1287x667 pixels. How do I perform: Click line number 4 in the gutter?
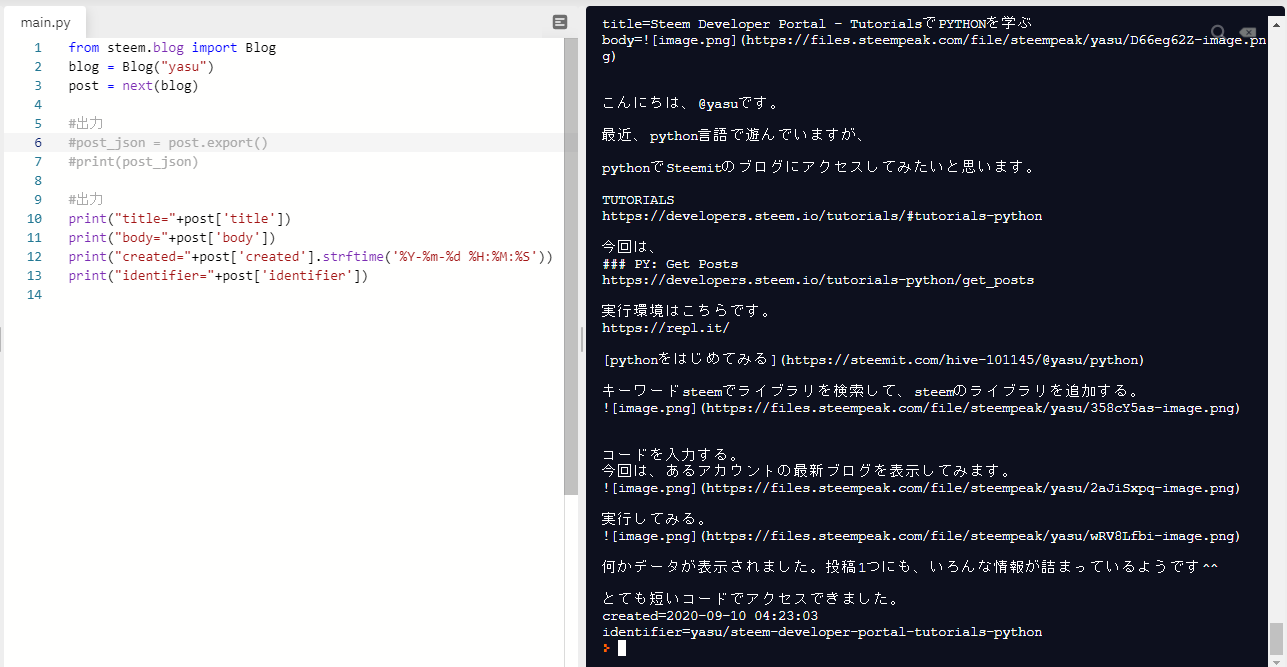click(38, 105)
